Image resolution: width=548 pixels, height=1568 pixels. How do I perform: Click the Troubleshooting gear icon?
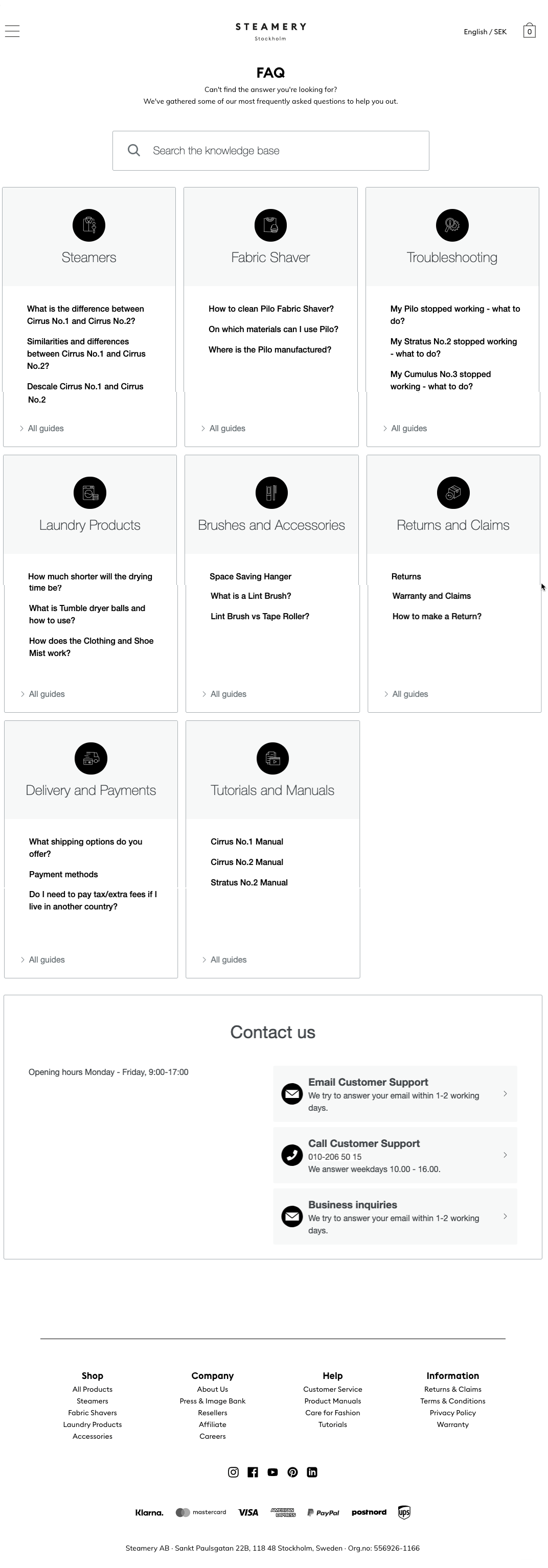pos(452,225)
